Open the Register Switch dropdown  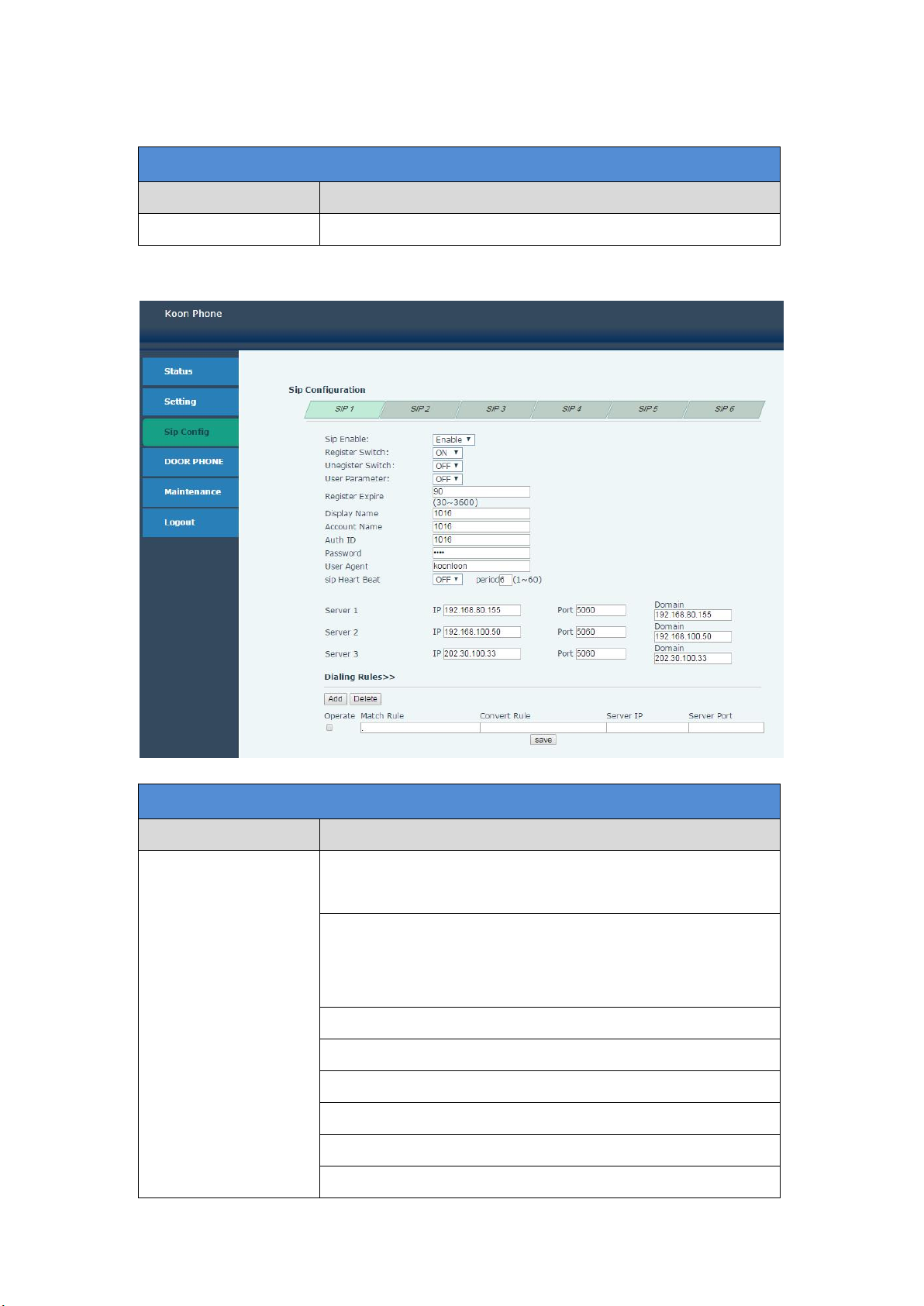point(447,453)
